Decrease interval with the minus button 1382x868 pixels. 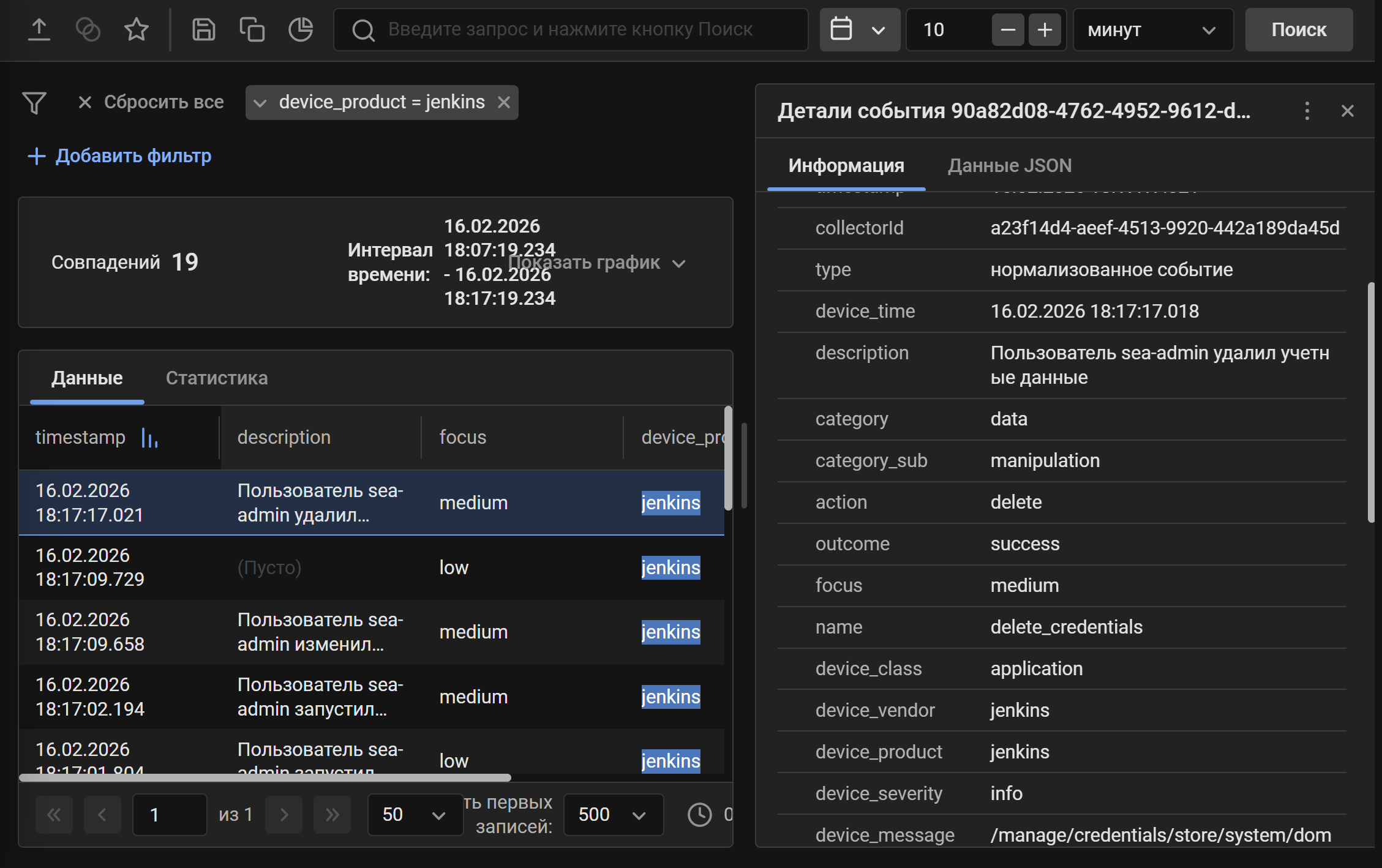pos(1007,29)
